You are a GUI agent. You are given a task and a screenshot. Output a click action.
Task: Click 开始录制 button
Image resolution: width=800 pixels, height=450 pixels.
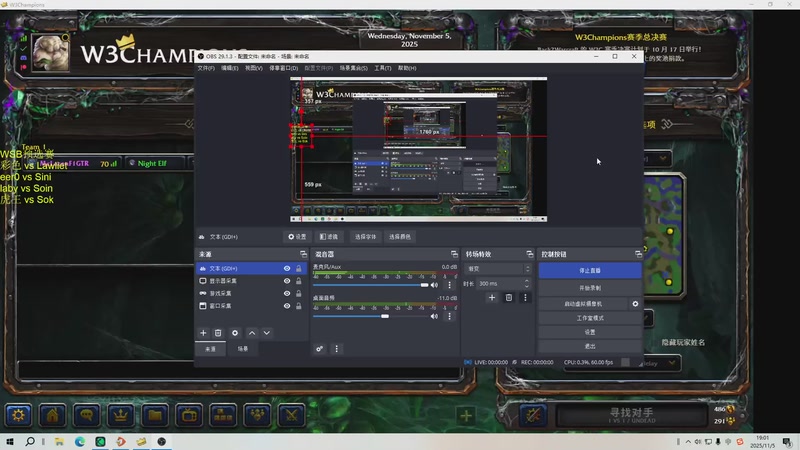590,288
